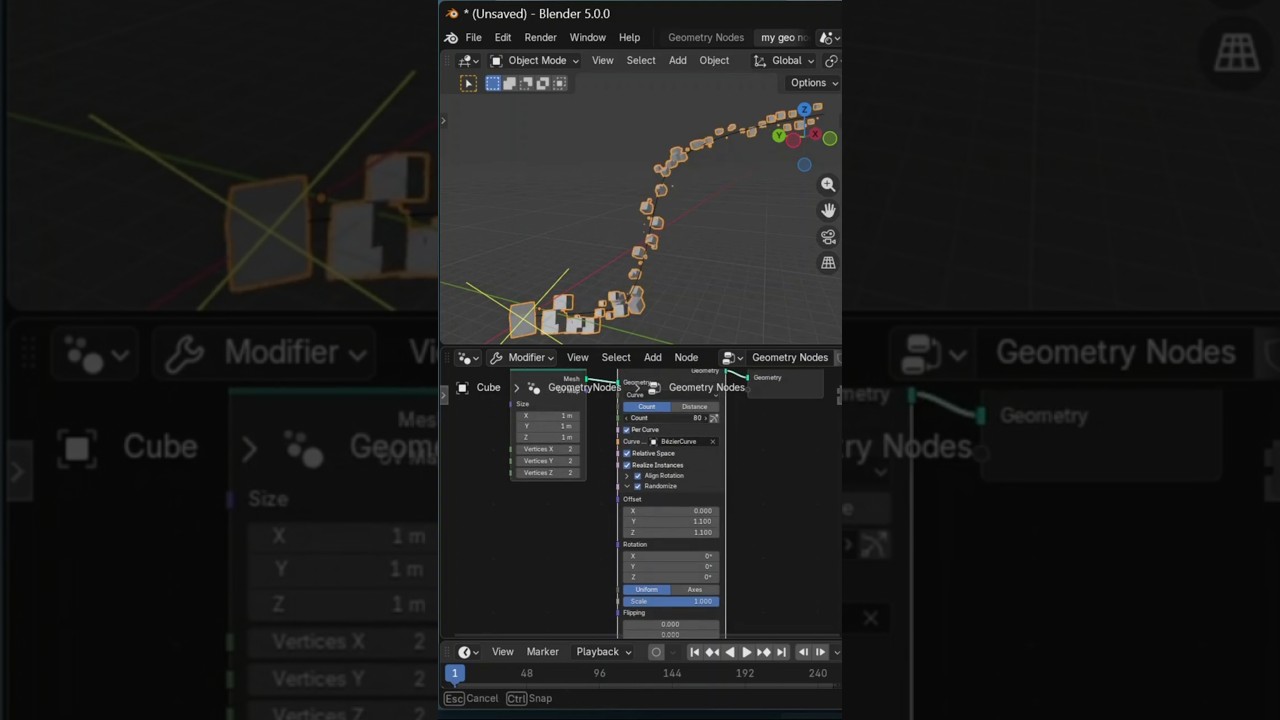Click the current frame marker 1

(454, 673)
